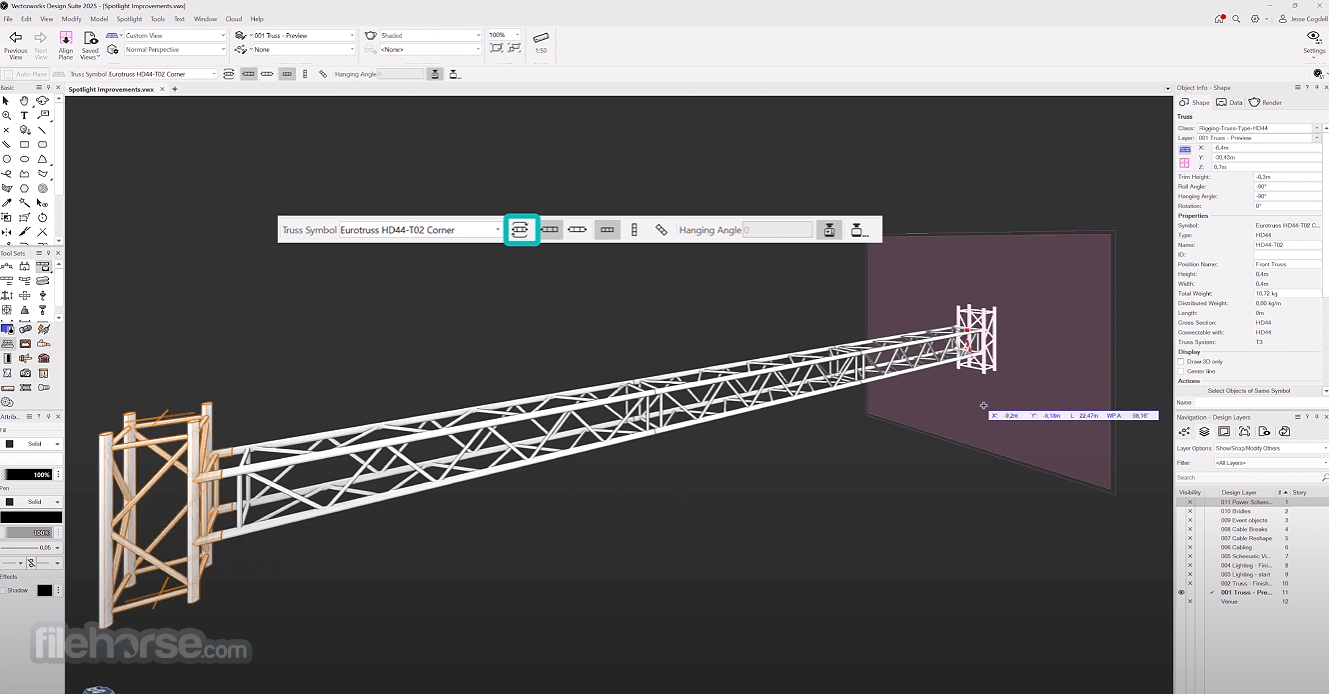Open the Spotlight menu
Image resolution: width=1329 pixels, height=694 pixels.
(x=129, y=19)
